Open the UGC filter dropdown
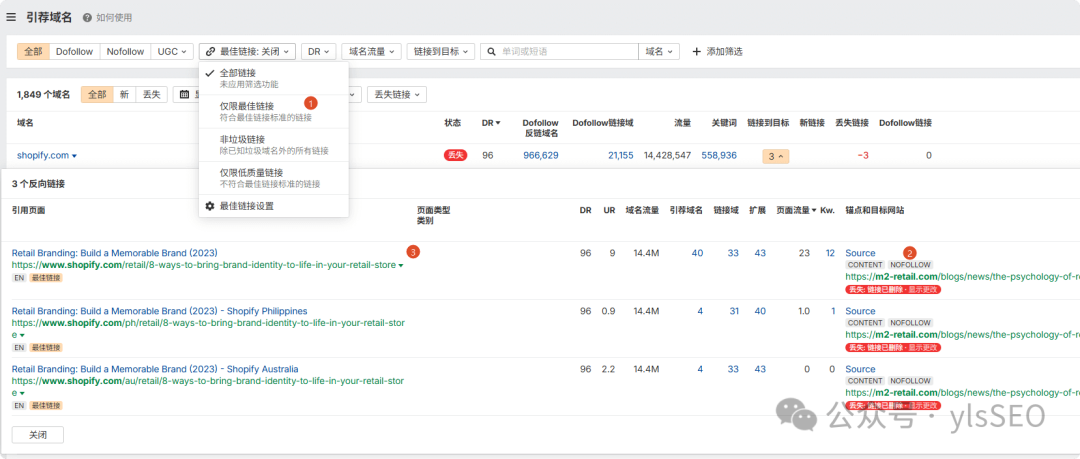The image size is (1080, 459). click(x=172, y=52)
